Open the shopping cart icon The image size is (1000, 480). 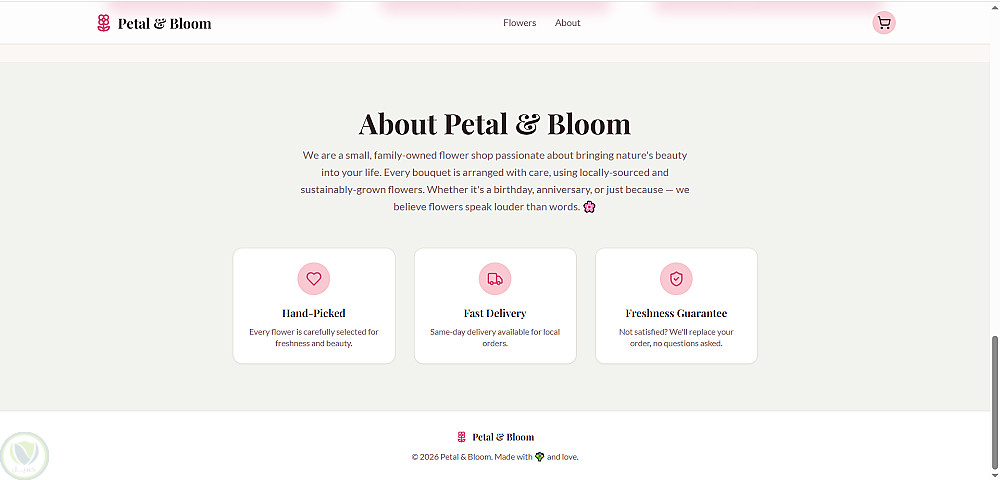click(x=883, y=23)
